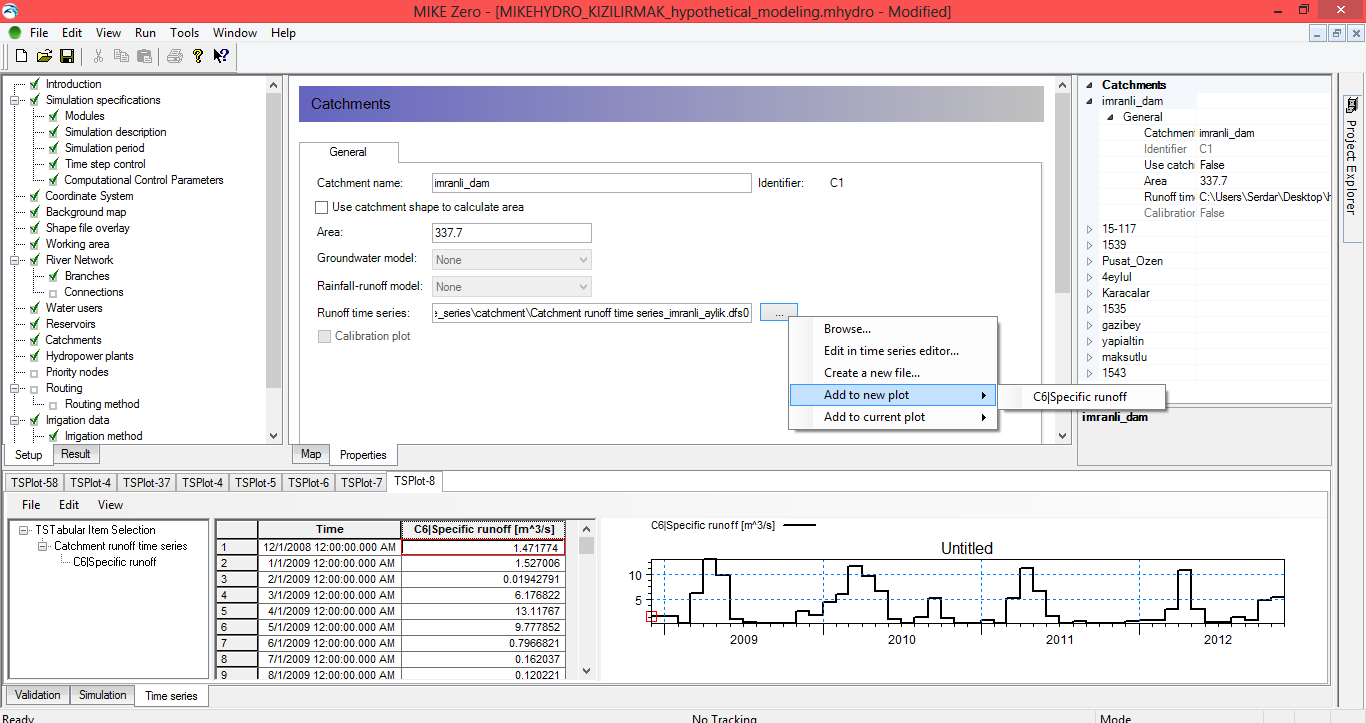Open the Tools menu

185,33
